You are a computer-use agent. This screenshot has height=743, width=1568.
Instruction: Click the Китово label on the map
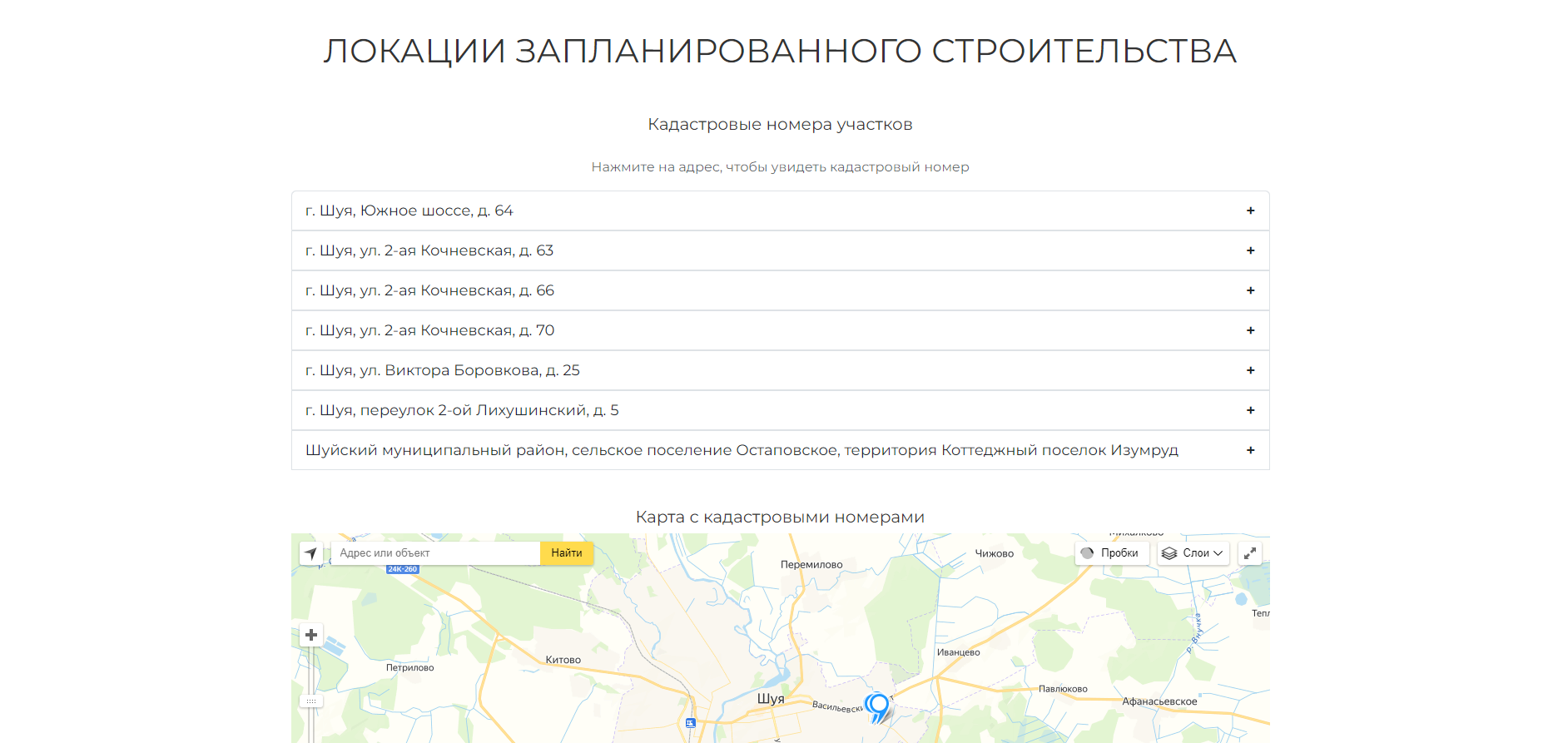(563, 660)
